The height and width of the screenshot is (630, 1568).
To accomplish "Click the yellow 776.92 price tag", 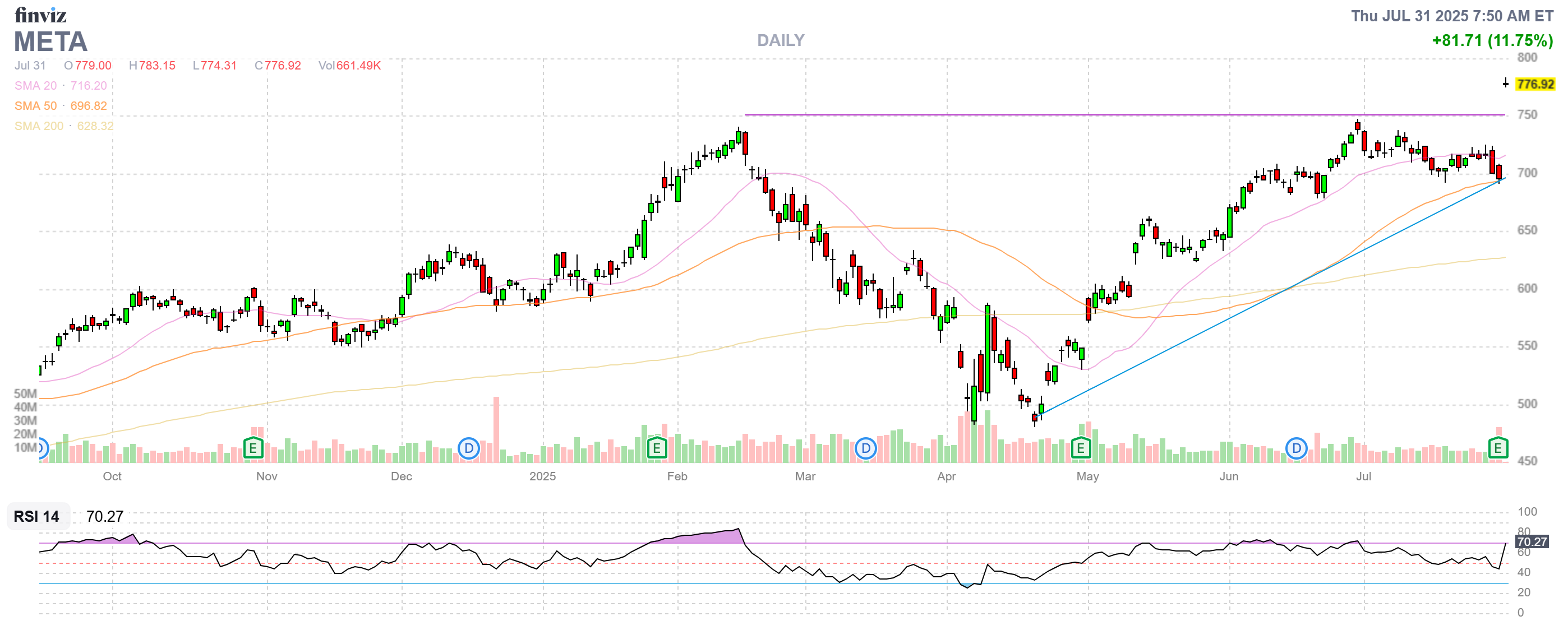I will [x=1534, y=84].
